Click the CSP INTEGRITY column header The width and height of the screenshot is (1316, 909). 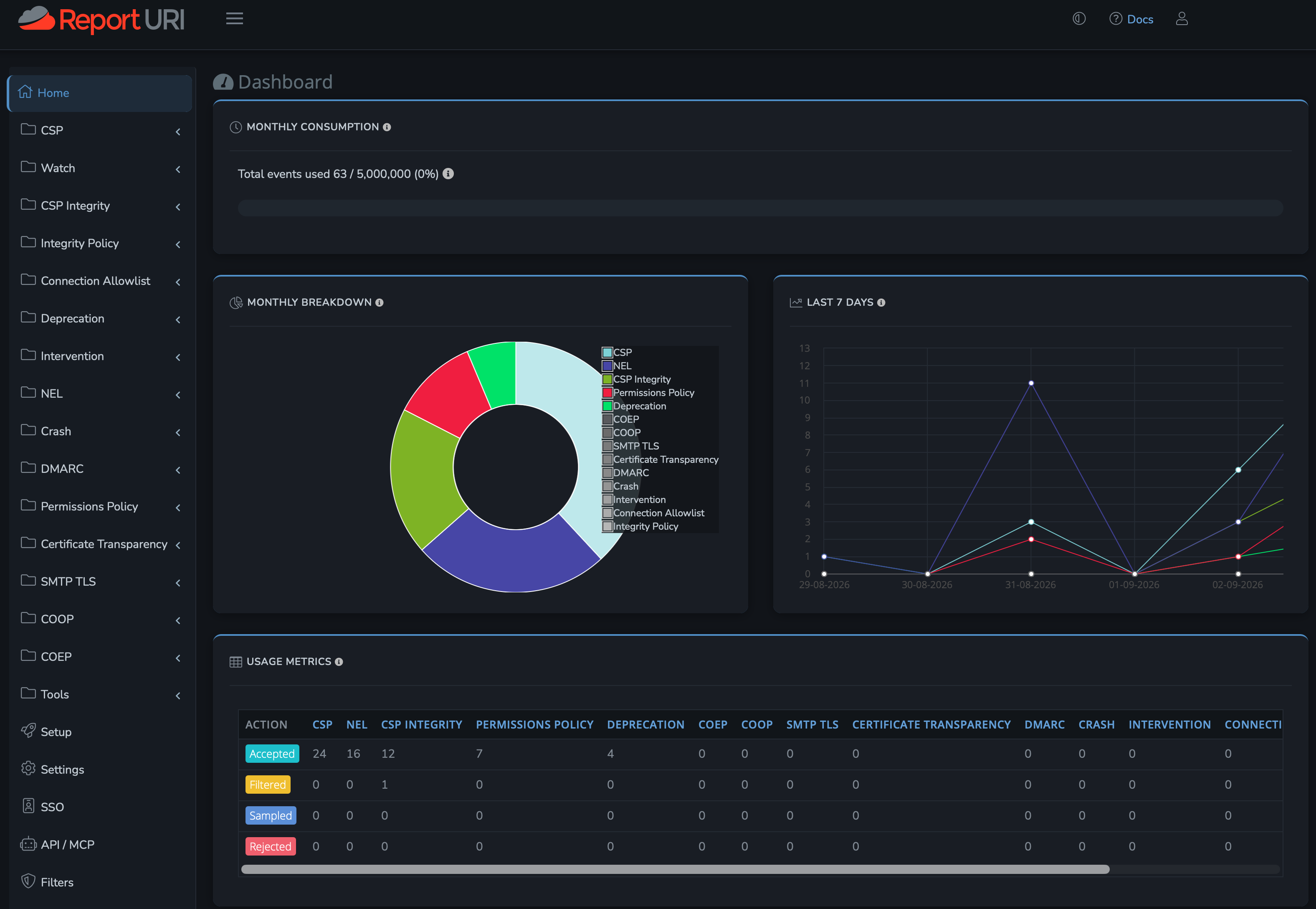(421, 724)
